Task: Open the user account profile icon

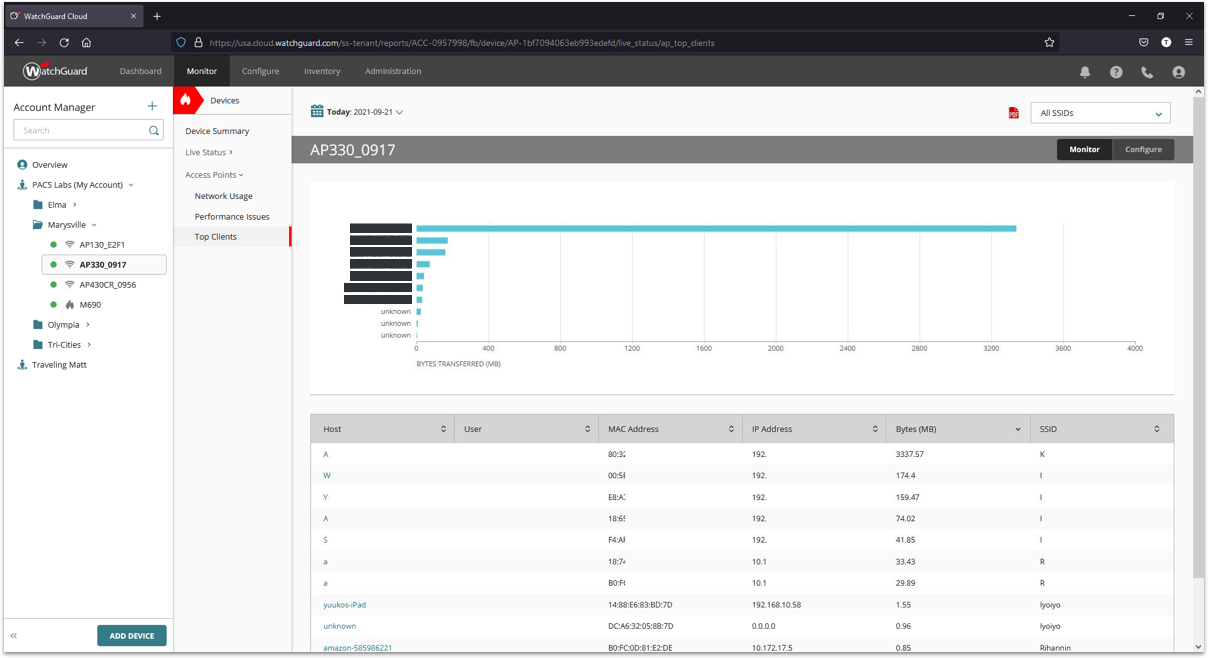Action: 1178,72
